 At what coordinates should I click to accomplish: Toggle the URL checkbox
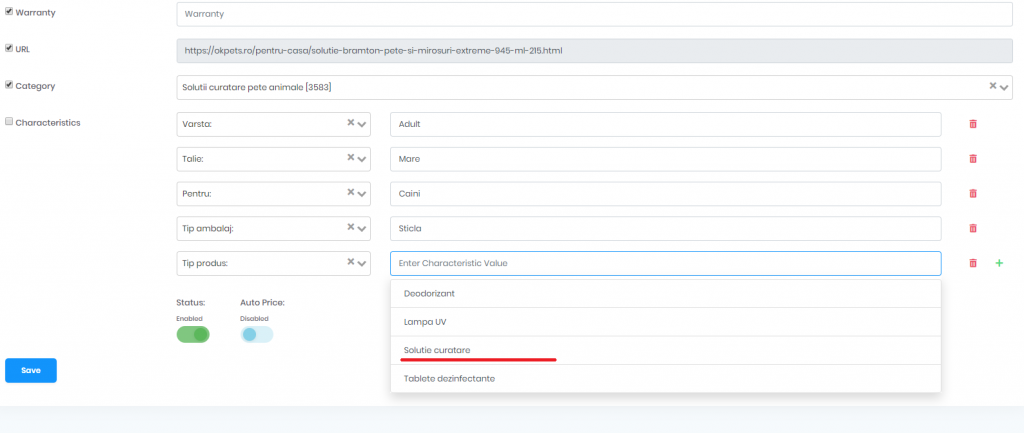click(9, 48)
